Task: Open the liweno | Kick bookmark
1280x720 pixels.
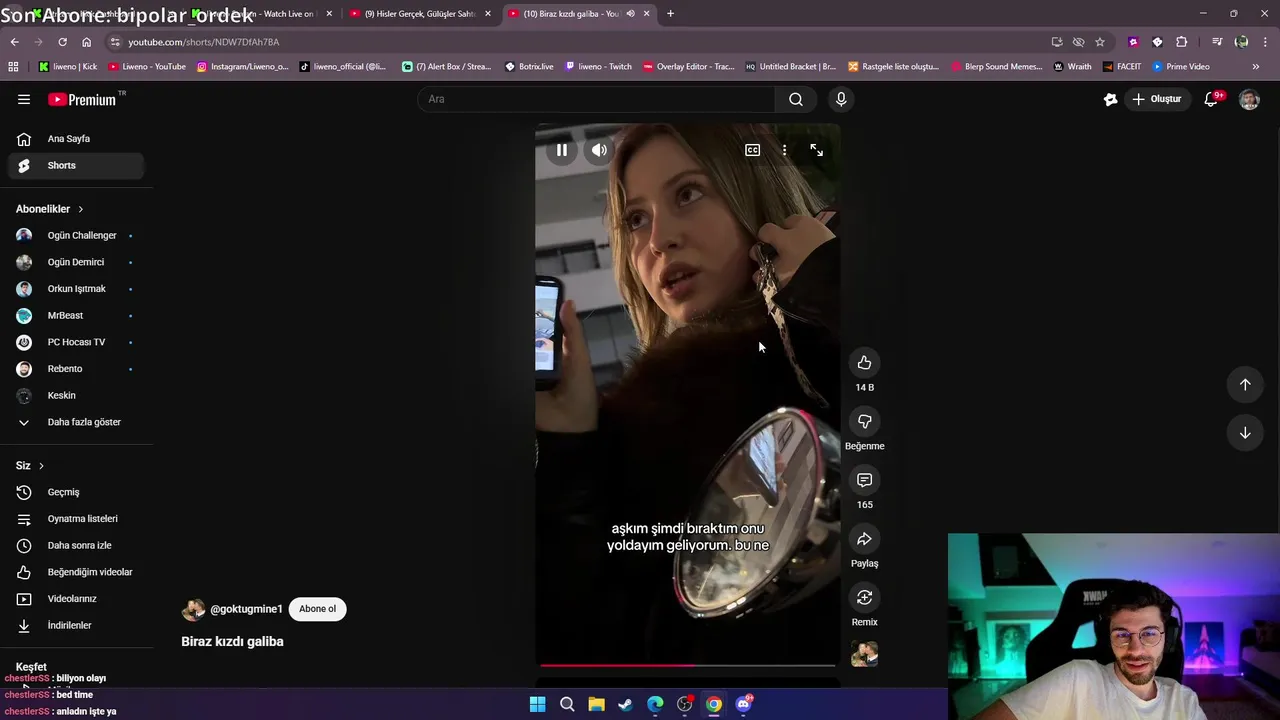Action: click(68, 67)
